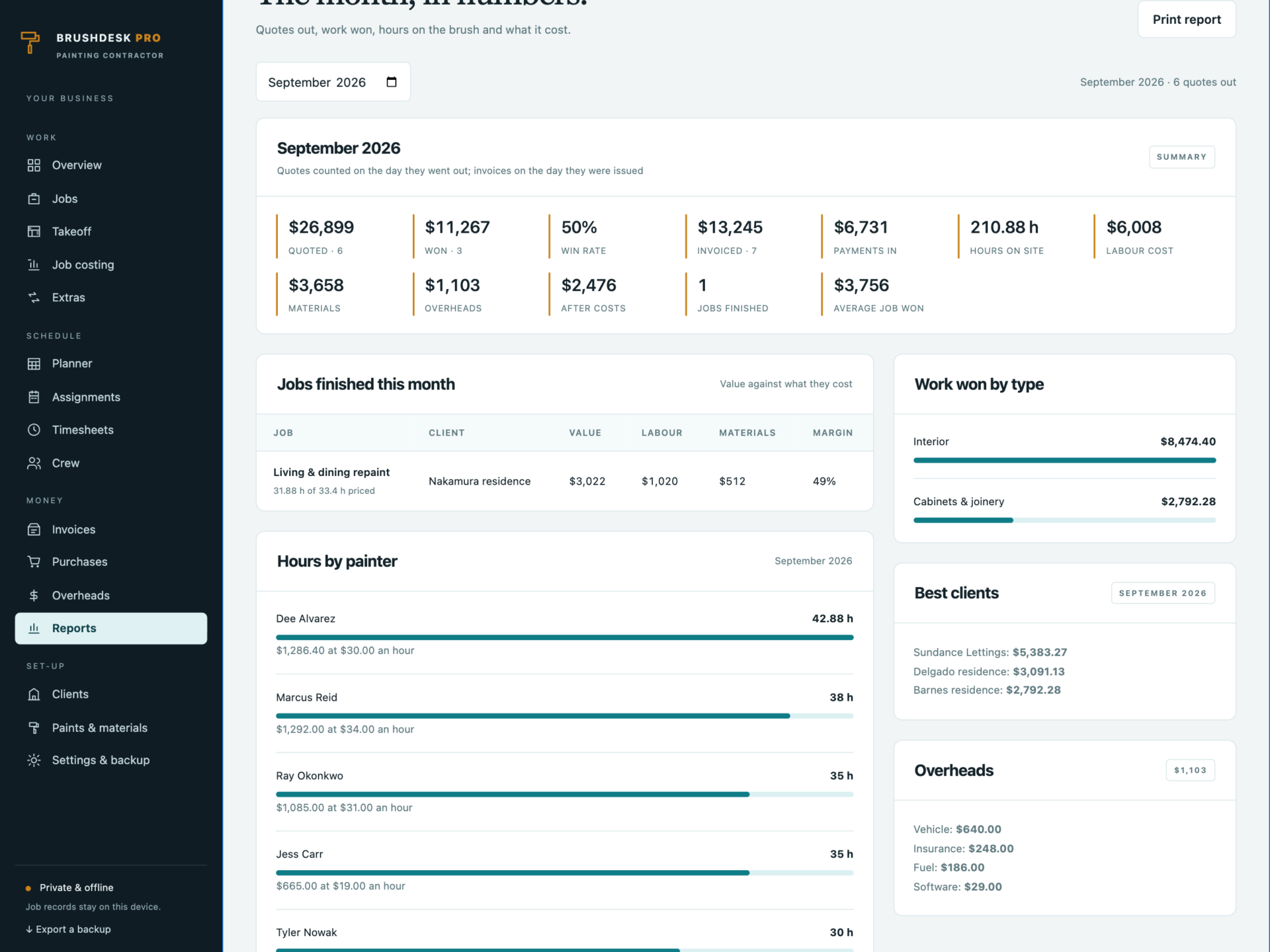Click Export a backup link
The height and width of the screenshot is (952, 1270).
(x=68, y=929)
